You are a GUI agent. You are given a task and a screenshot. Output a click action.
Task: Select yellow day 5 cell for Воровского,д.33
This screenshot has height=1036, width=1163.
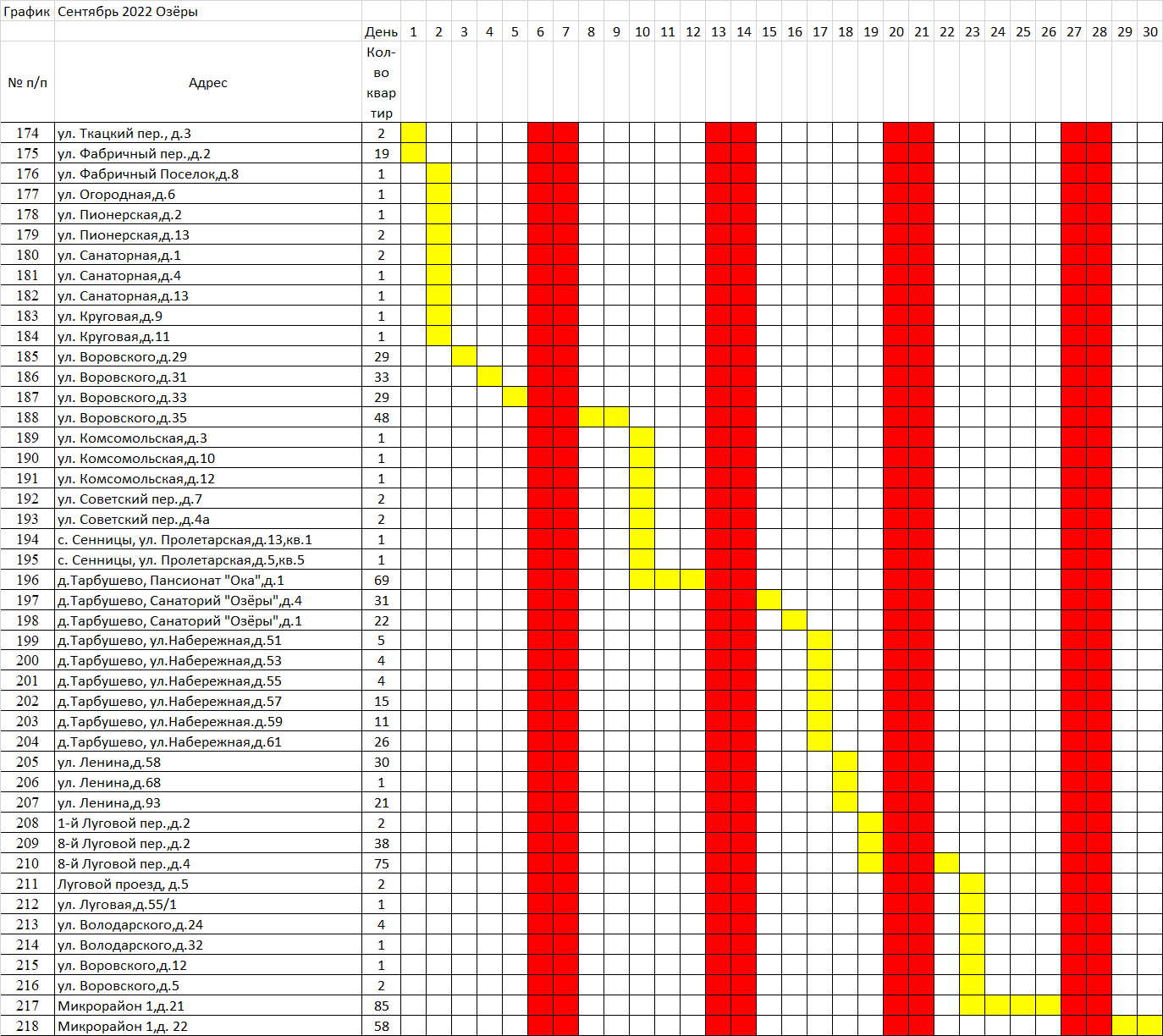tap(515, 397)
